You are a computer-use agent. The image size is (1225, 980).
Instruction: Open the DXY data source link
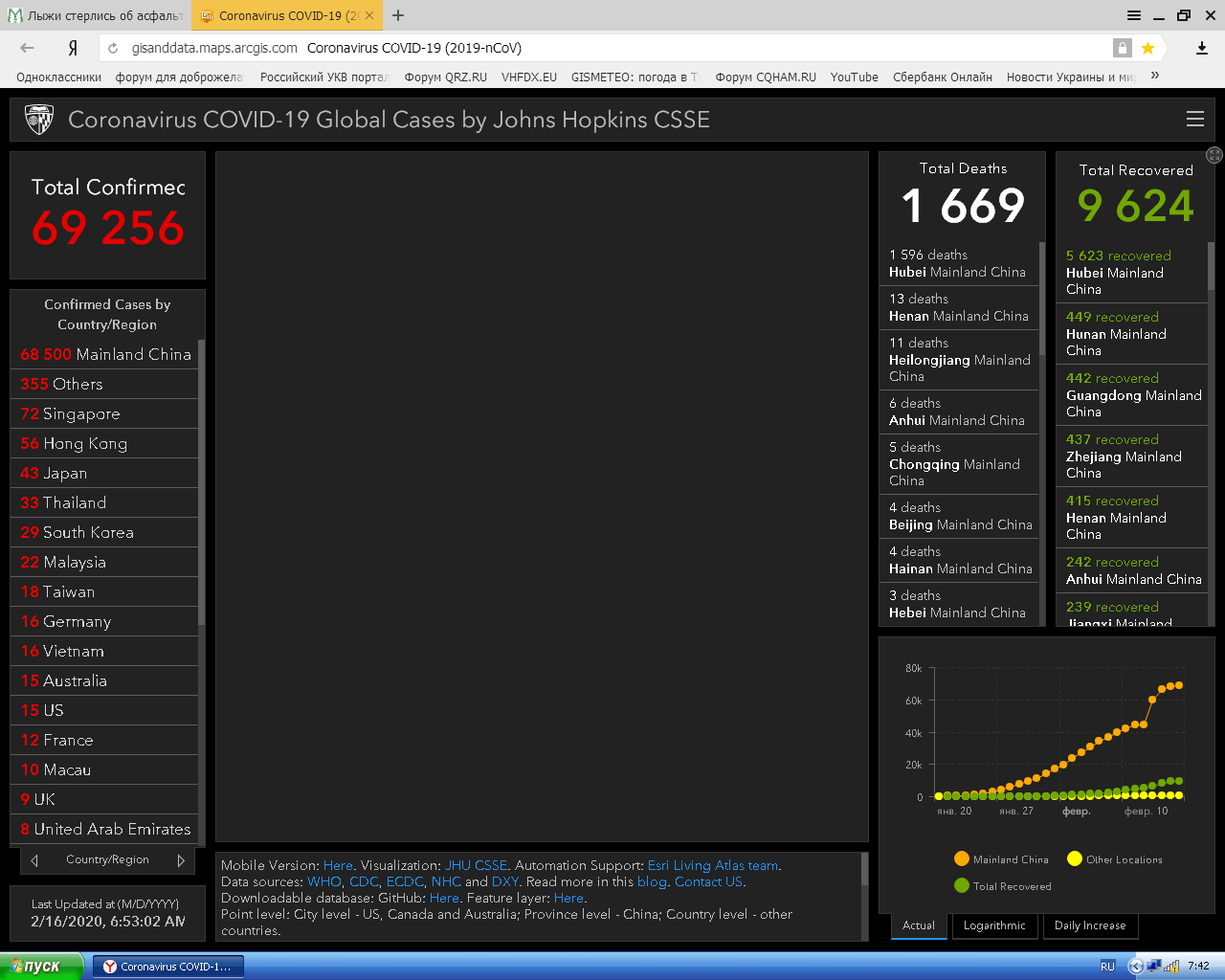pyautogui.click(x=505, y=881)
